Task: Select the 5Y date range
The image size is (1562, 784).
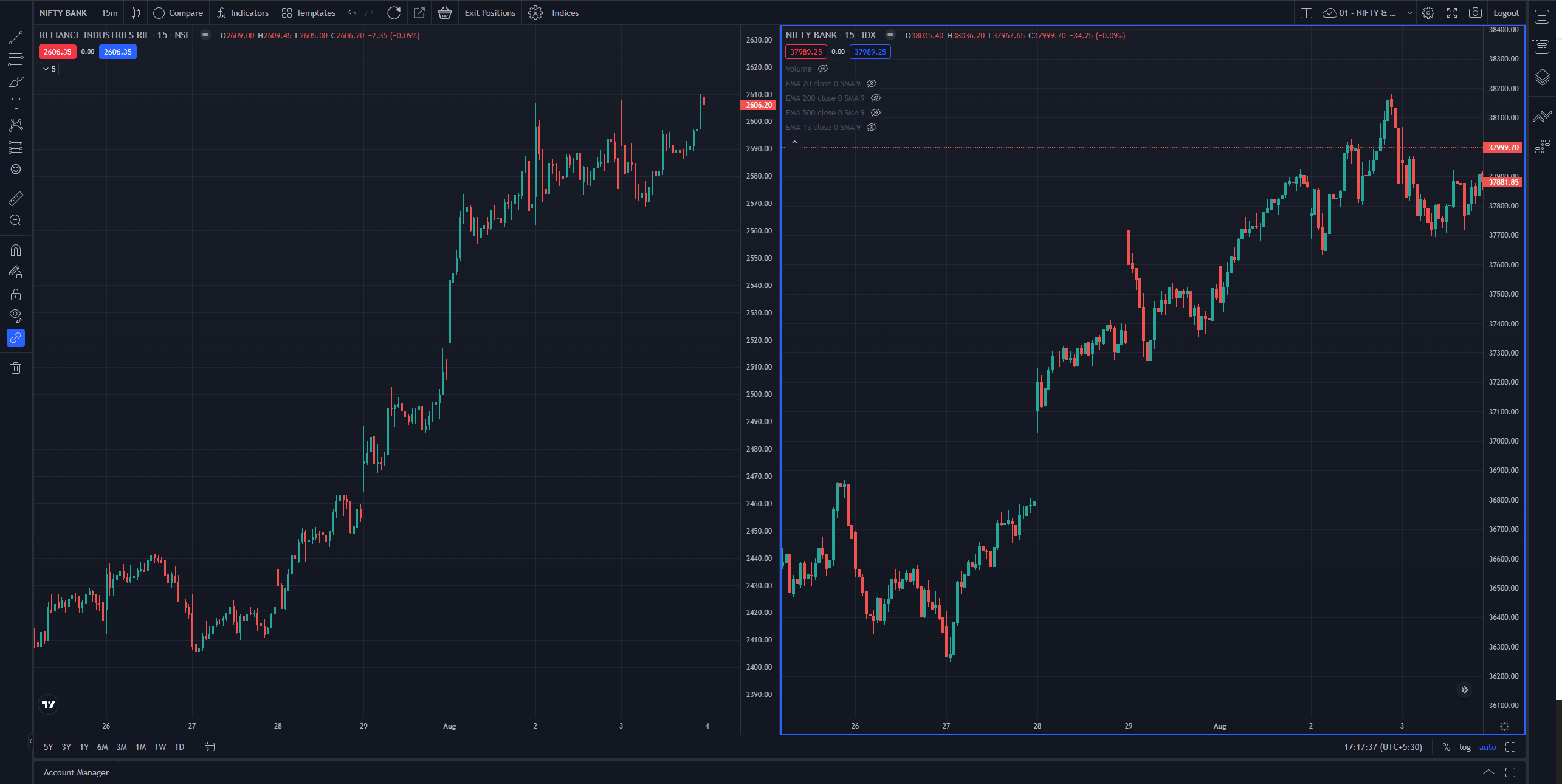Action: (49, 747)
